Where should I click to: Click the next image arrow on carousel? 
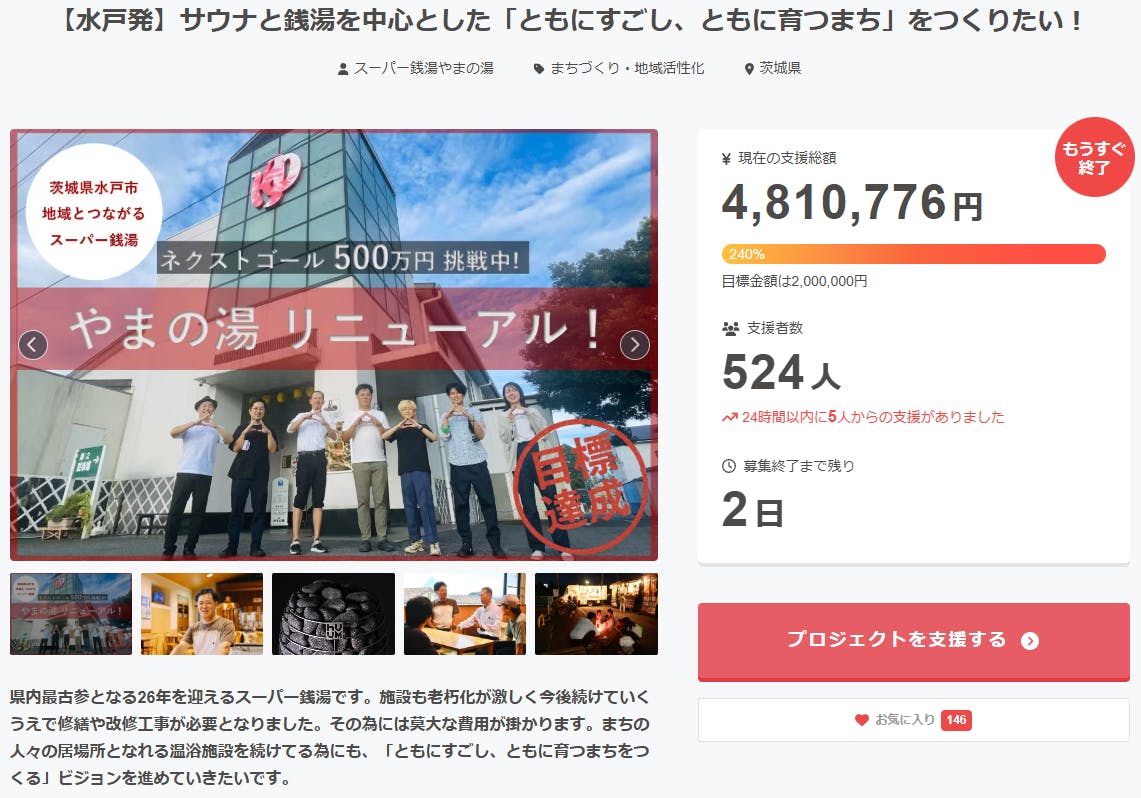point(635,345)
